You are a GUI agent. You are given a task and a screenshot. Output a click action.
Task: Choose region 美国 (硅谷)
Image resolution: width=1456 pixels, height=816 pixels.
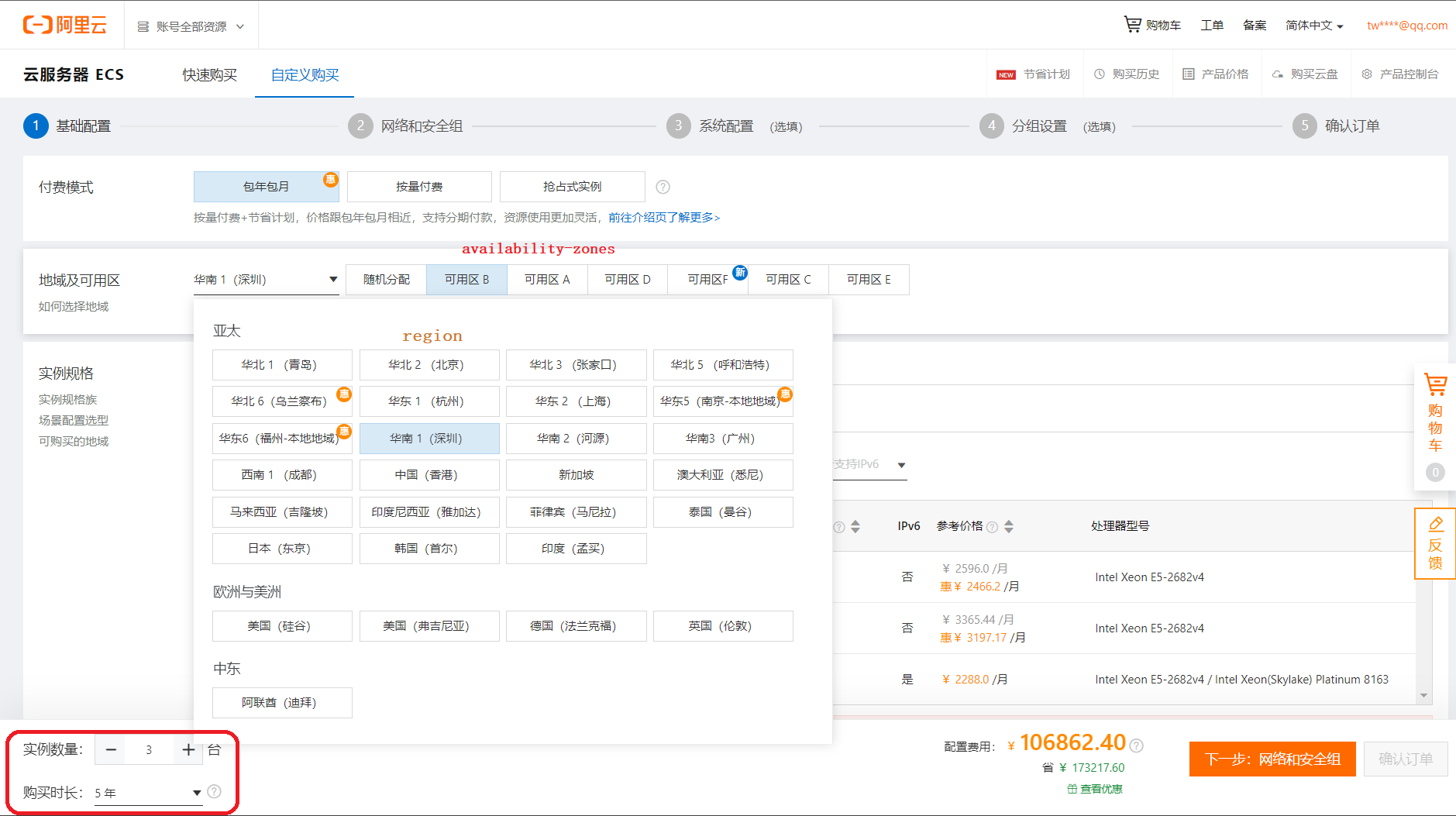pos(282,626)
